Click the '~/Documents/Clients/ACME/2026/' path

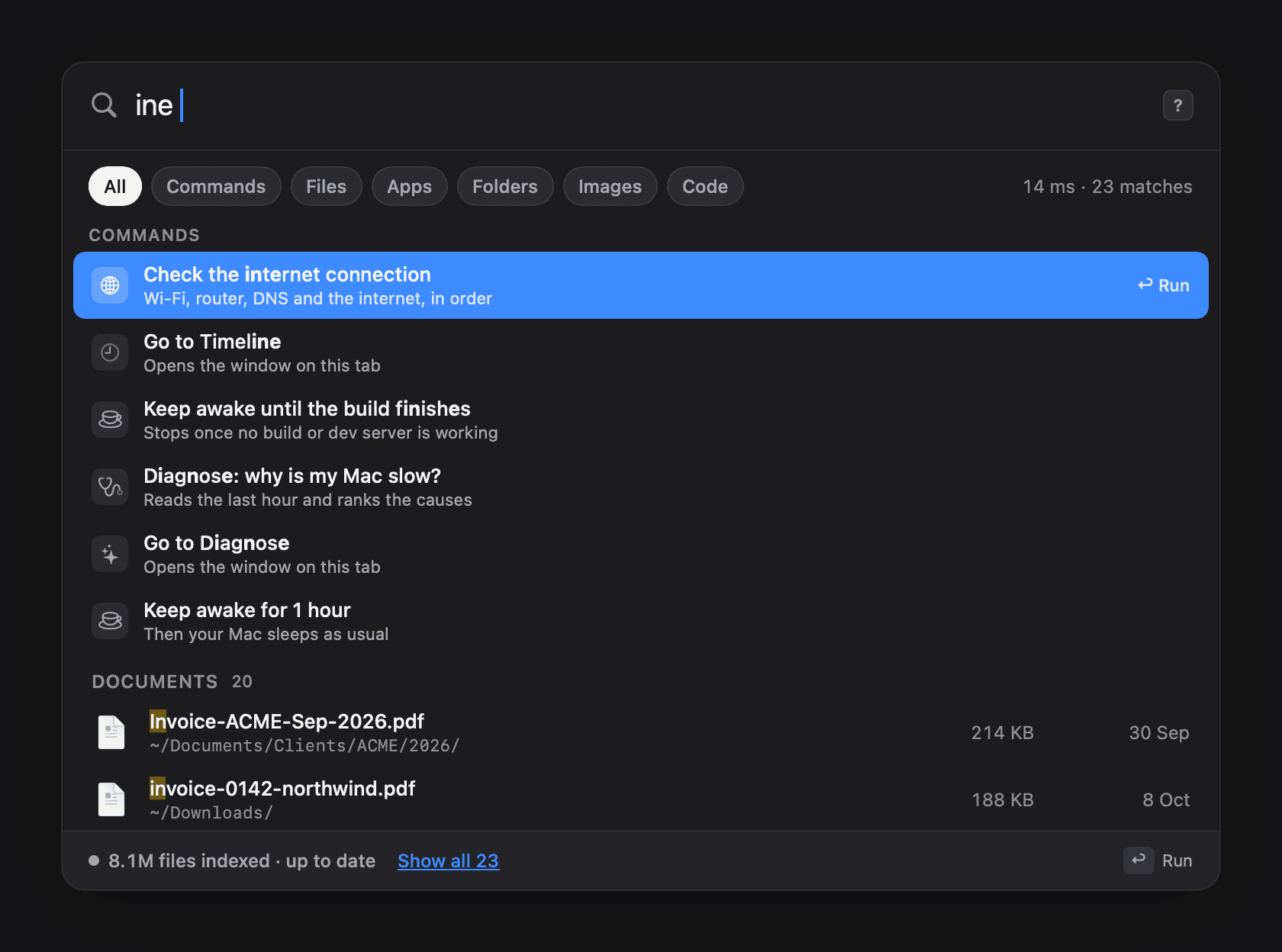click(304, 745)
